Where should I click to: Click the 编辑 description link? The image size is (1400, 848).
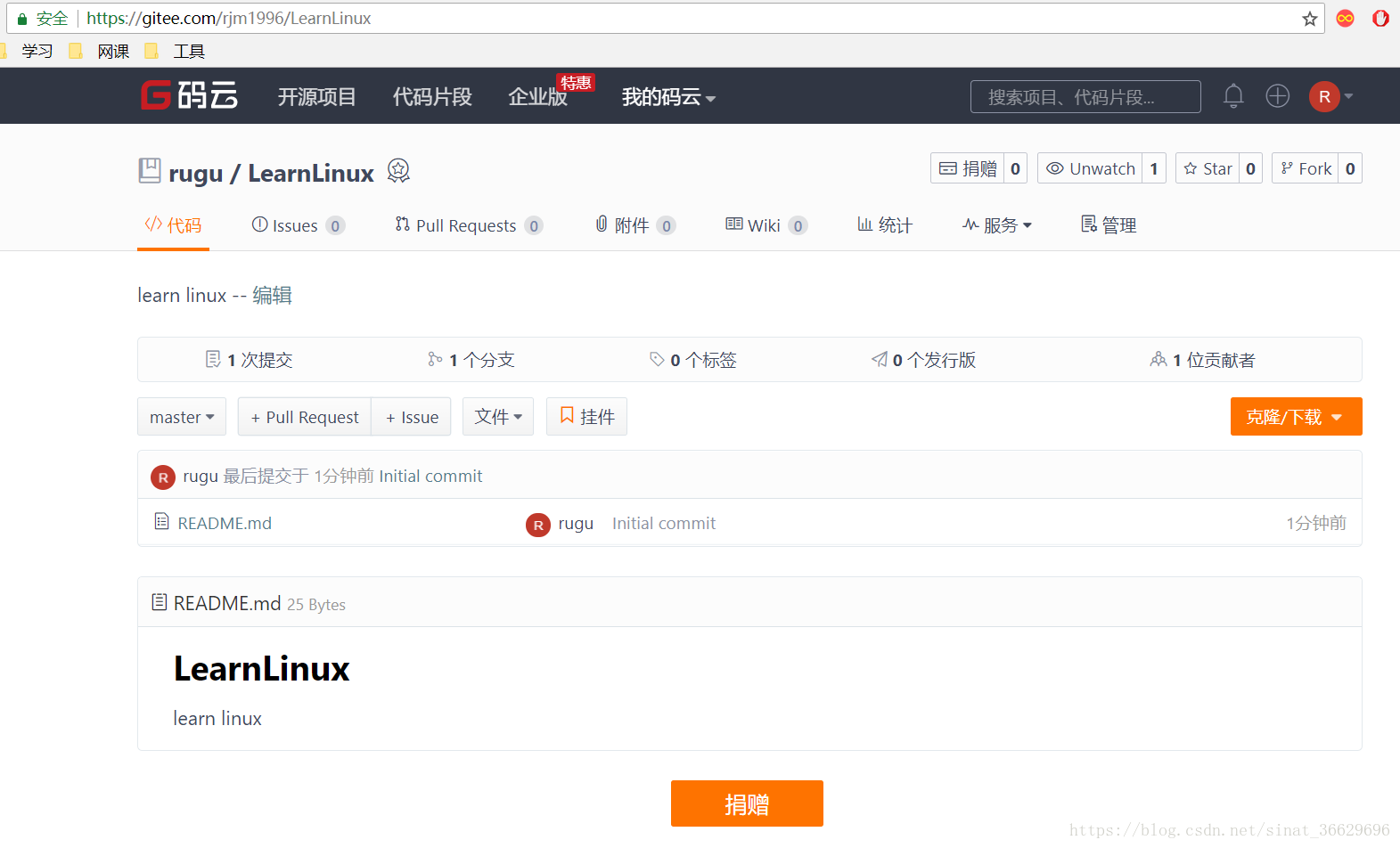[x=272, y=296]
